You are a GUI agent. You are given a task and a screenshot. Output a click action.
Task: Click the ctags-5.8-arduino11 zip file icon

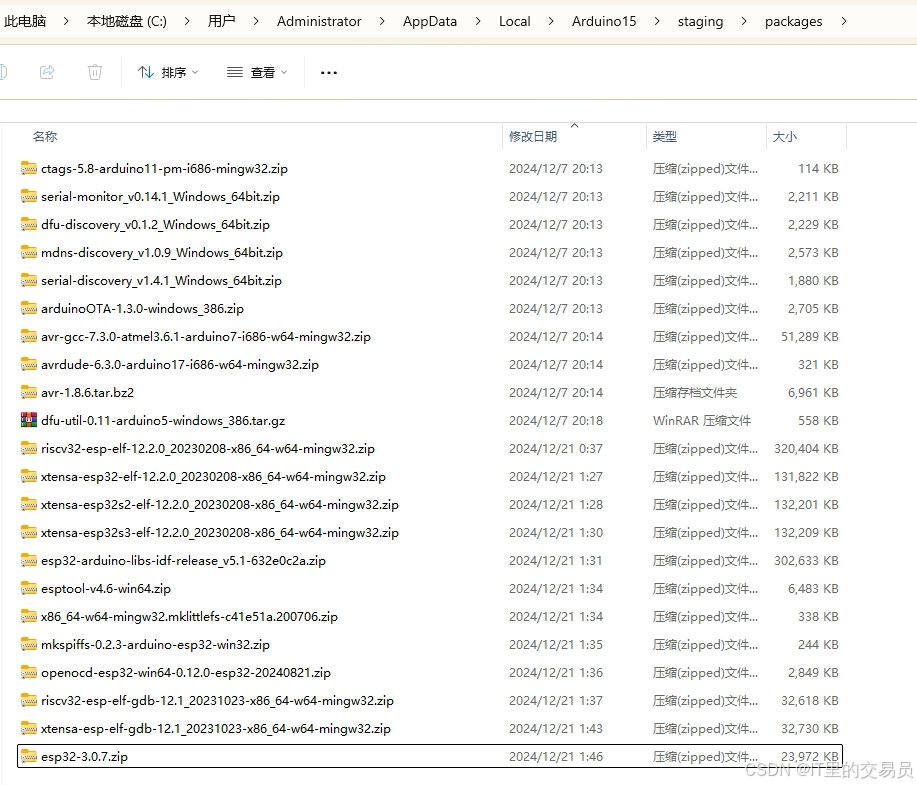(x=29, y=168)
